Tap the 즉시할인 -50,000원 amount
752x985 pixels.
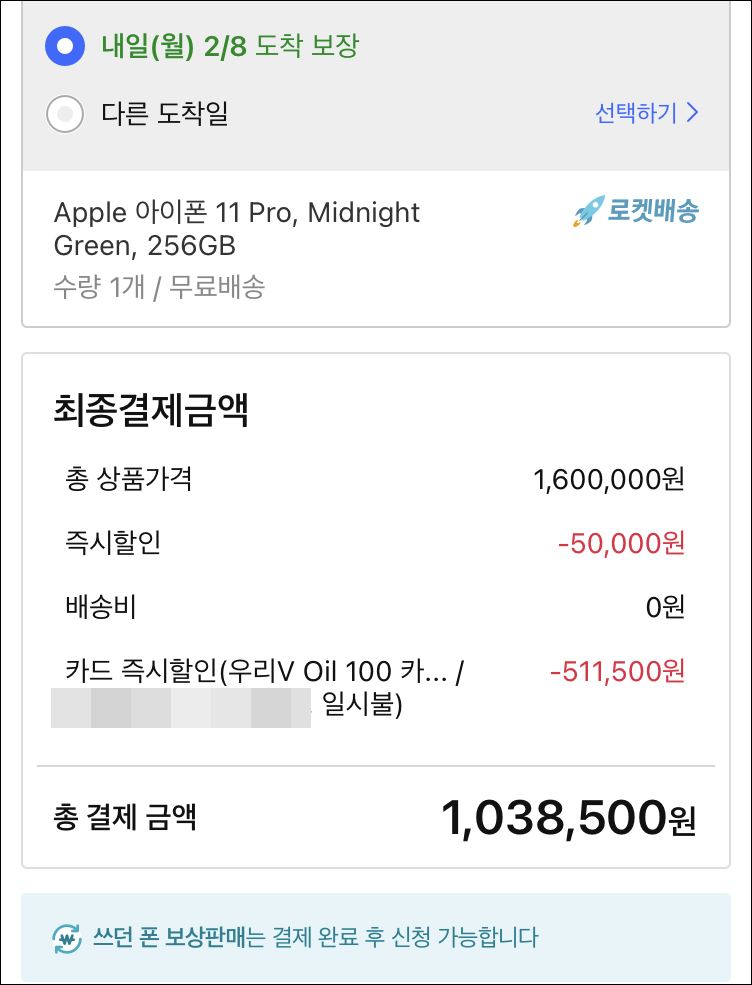621,544
